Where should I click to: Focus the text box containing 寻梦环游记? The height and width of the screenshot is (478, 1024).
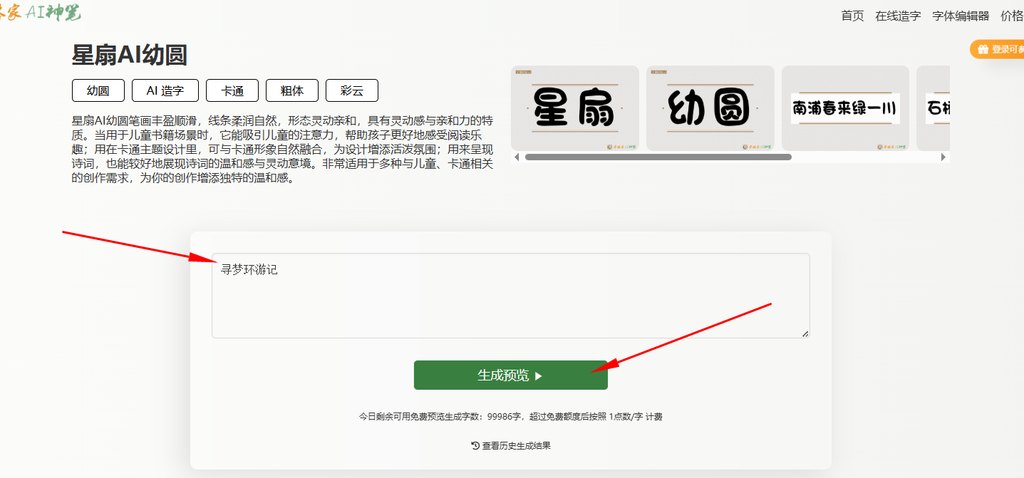tap(511, 296)
